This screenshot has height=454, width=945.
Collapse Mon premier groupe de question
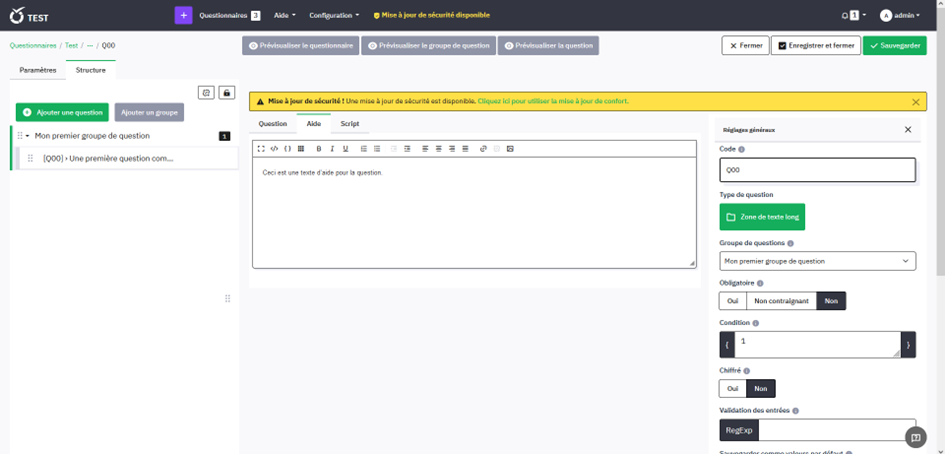[27, 136]
